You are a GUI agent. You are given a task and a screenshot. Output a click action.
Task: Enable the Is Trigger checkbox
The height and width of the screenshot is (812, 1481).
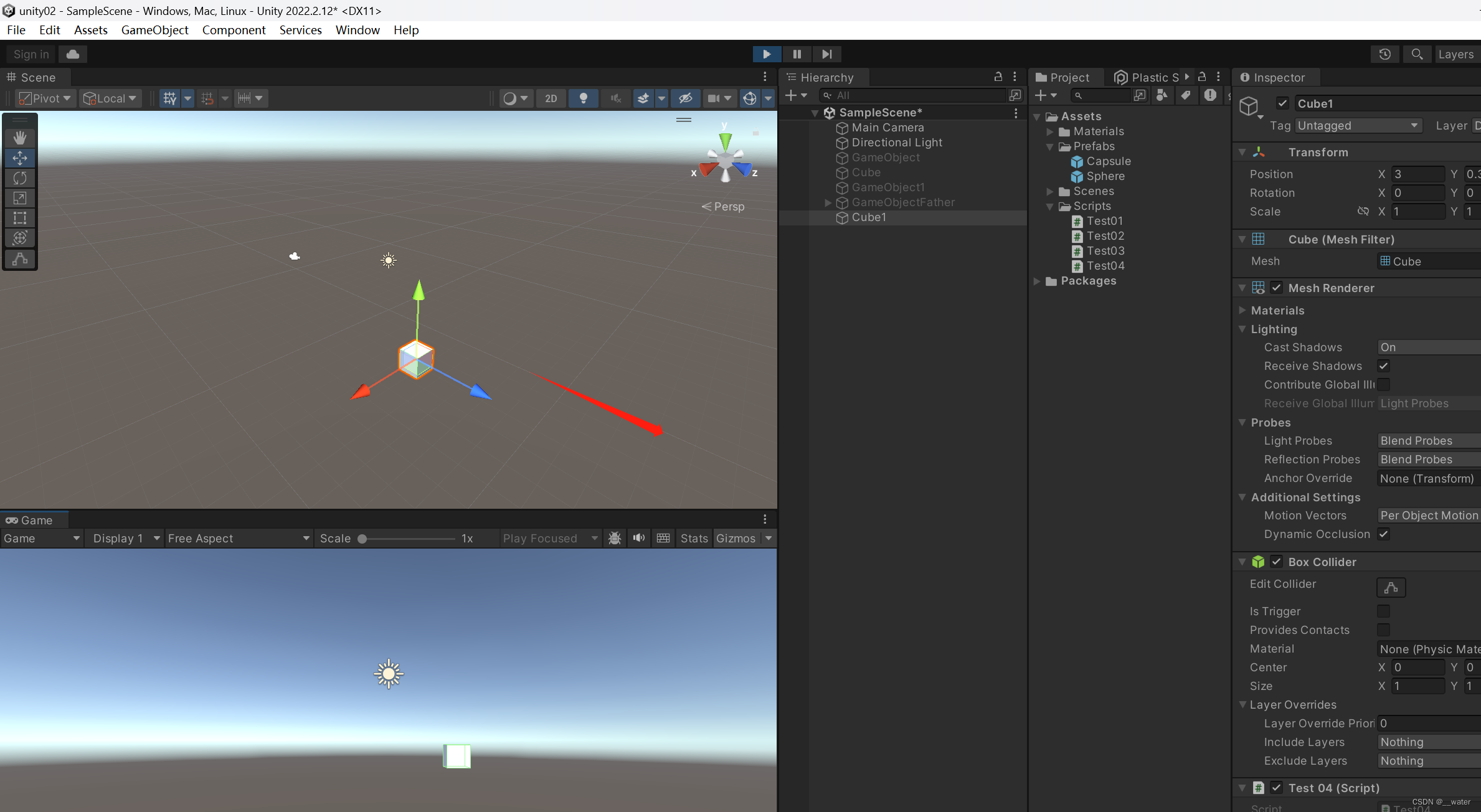click(x=1383, y=611)
